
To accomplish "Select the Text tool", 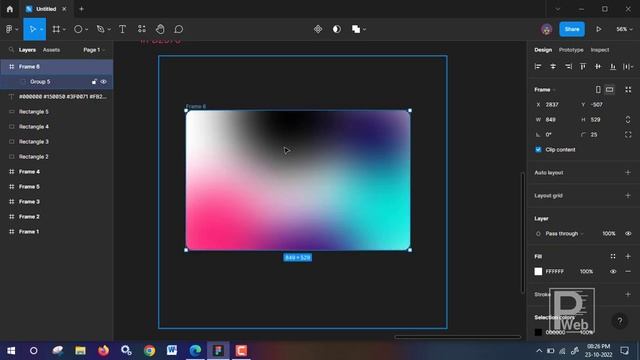I will tap(122, 29).
